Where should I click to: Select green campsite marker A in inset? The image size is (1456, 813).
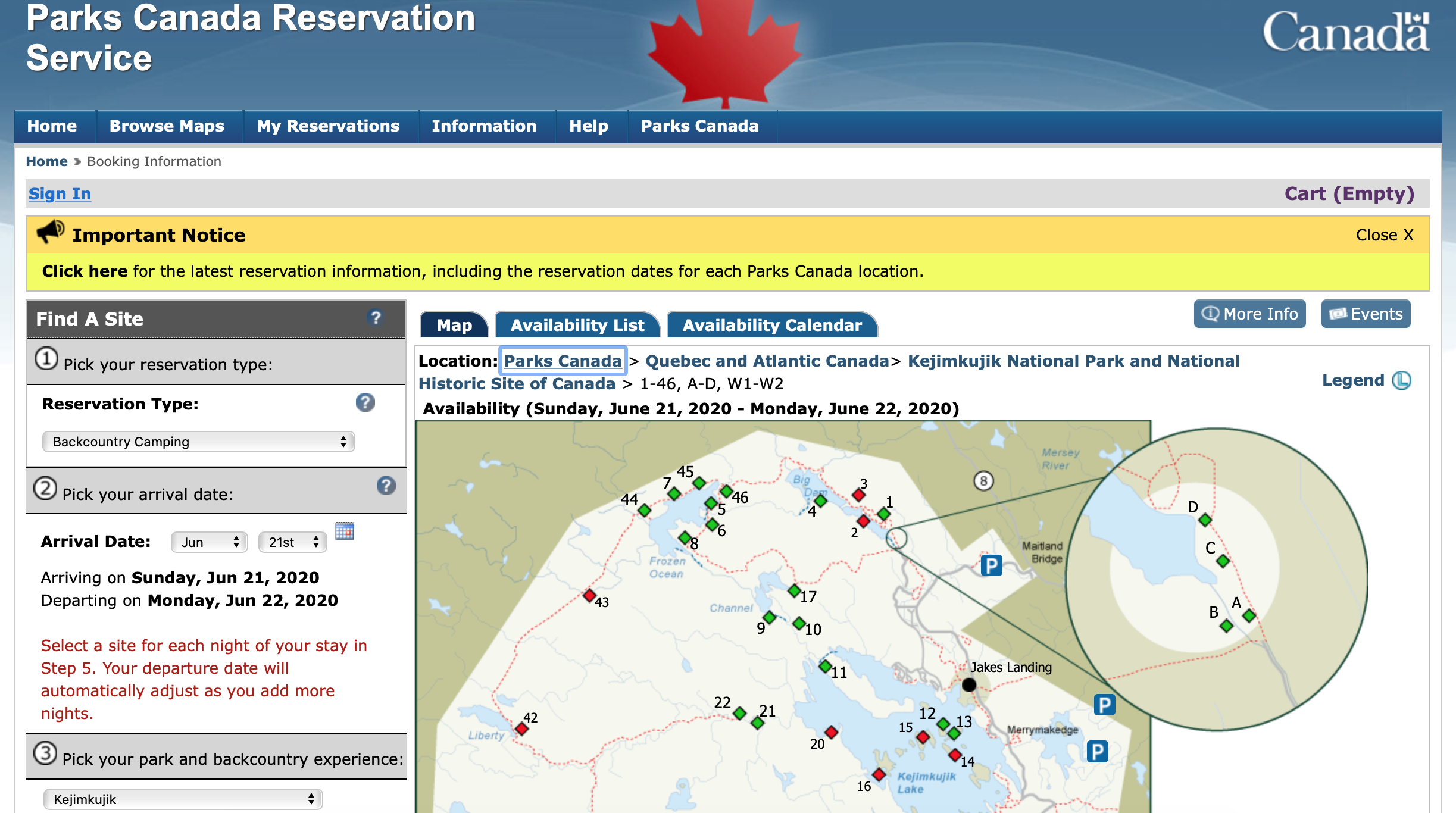pos(1249,615)
